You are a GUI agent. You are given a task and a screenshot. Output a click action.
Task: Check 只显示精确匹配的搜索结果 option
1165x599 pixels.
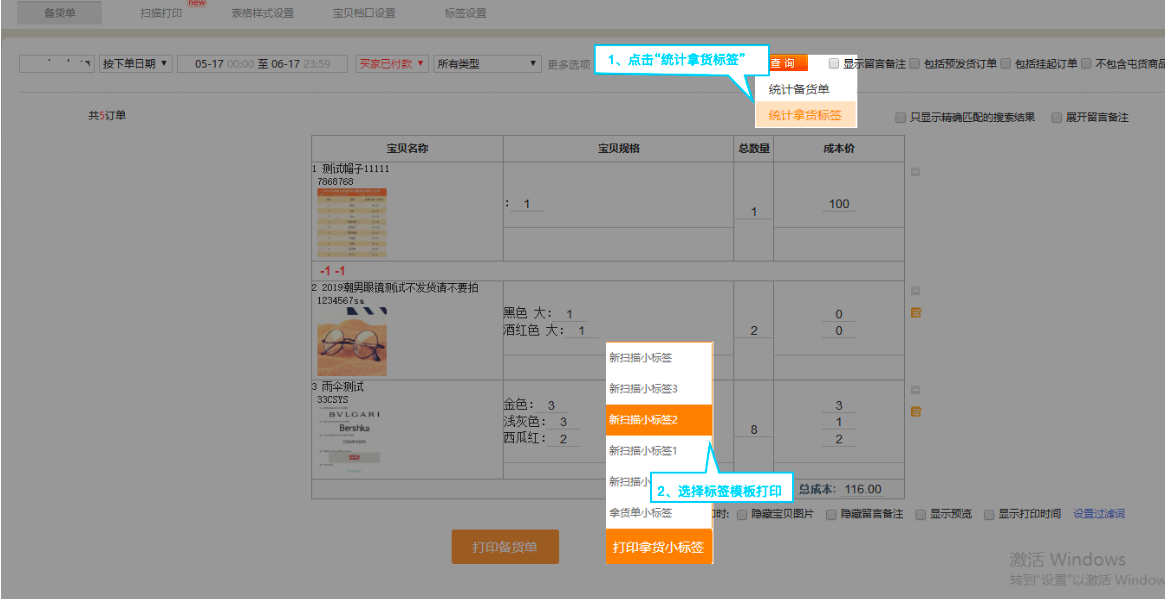click(901, 118)
